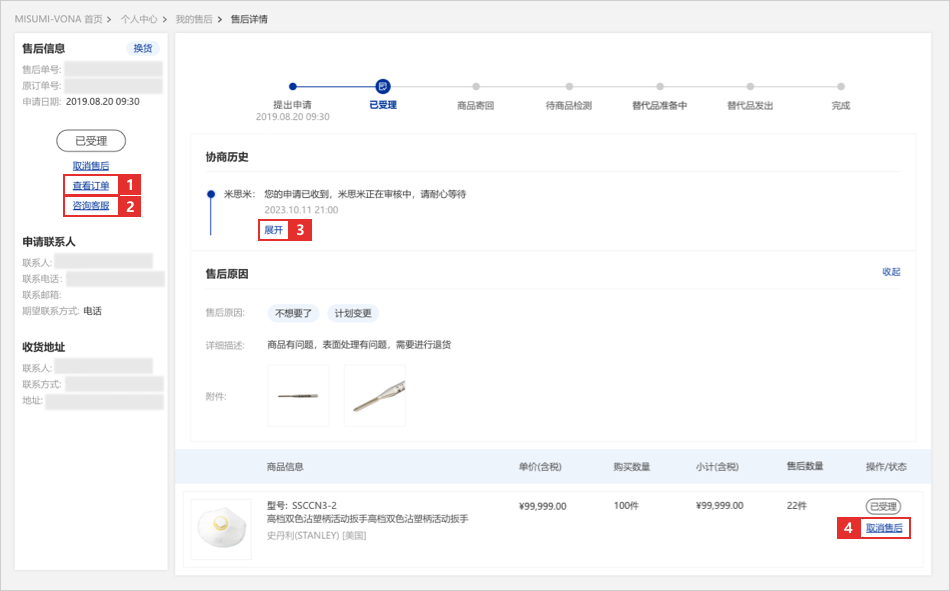Open the 咨询客服 link
The width and height of the screenshot is (950, 591).
pos(91,206)
